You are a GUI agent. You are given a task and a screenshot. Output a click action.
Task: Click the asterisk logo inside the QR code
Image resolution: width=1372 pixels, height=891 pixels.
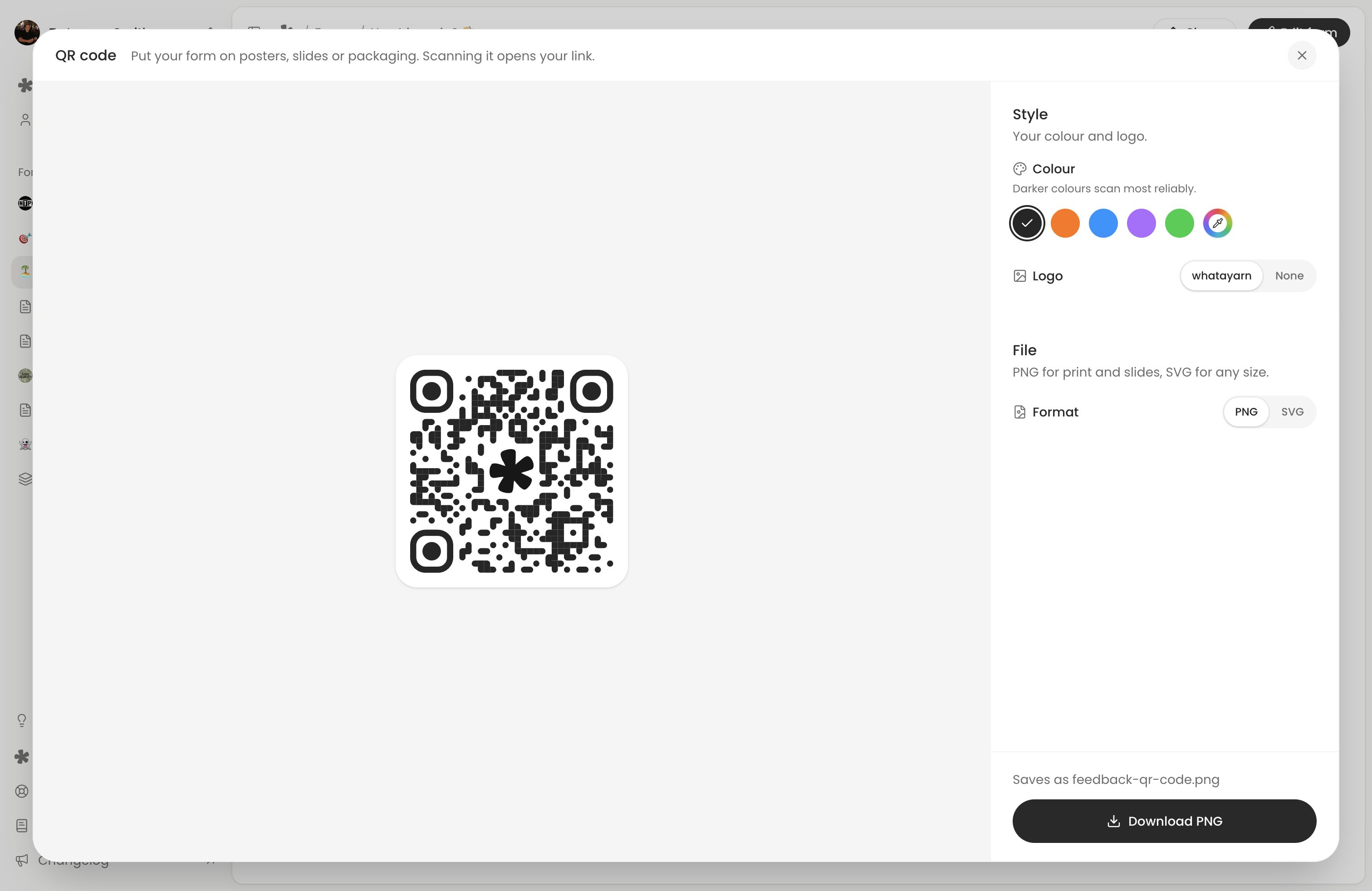tap(511, 471)
